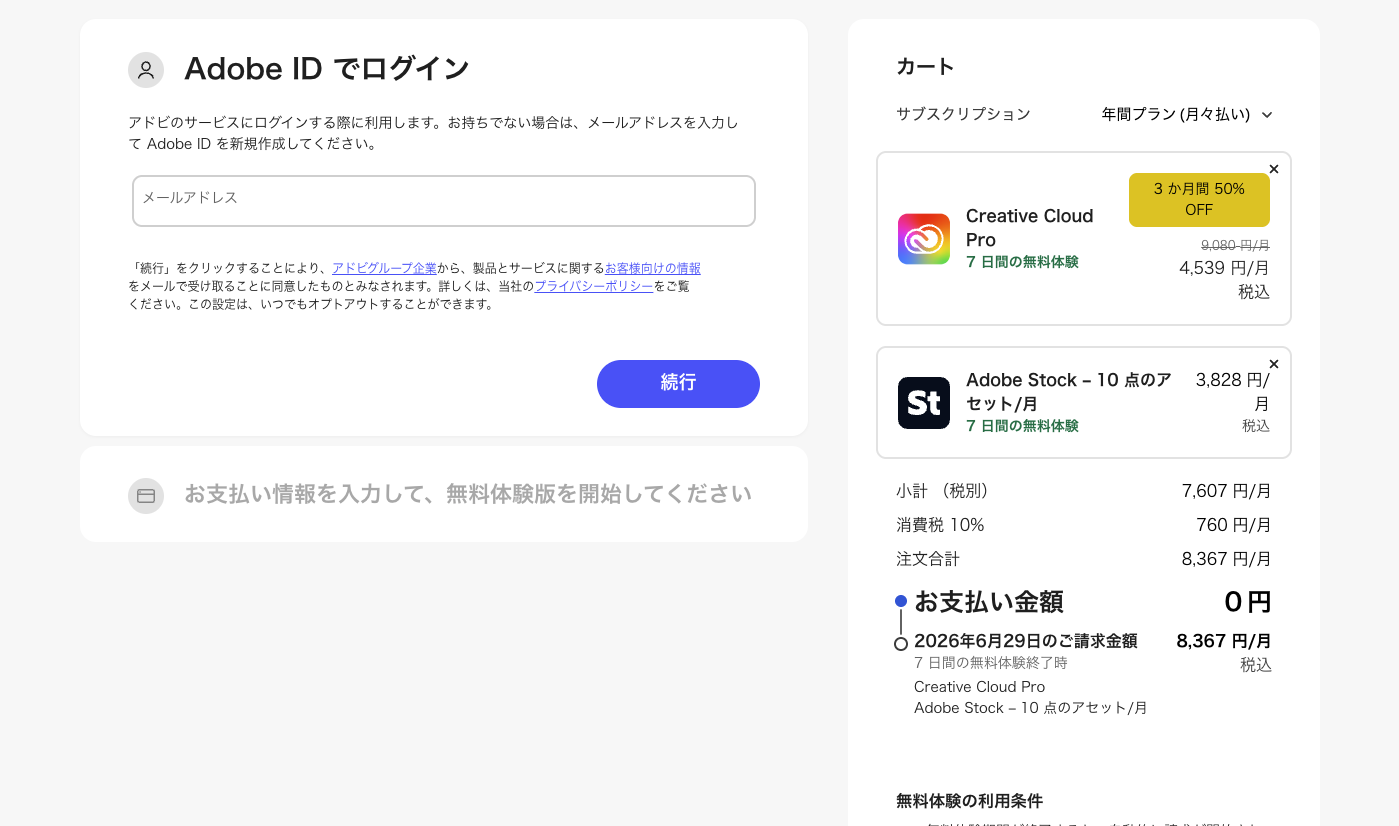Click the subscription dropdown chevron arrow
The width and height of the screenshot is (1399, 826).
[x=1267, y=115]
